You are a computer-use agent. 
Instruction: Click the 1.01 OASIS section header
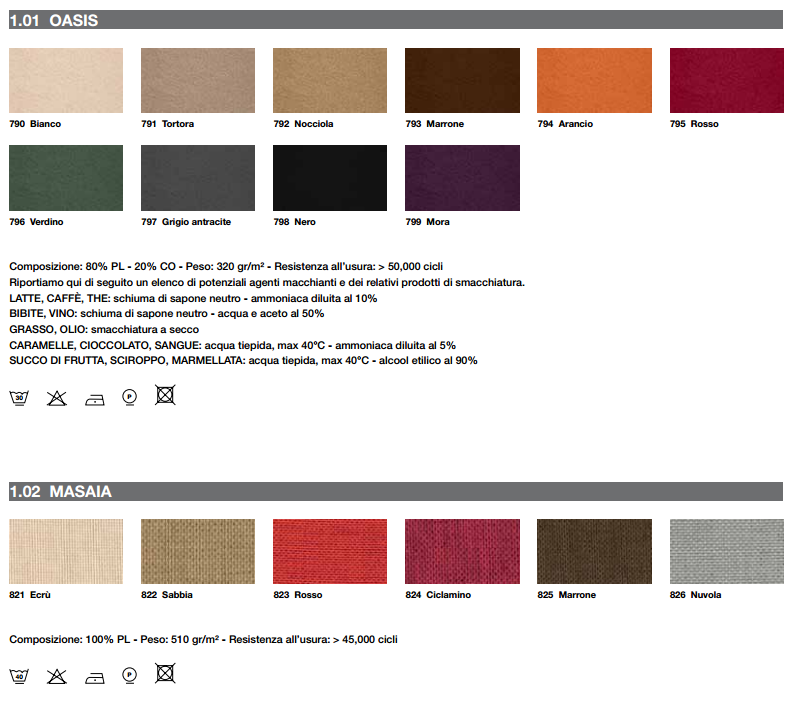[396, 20]
